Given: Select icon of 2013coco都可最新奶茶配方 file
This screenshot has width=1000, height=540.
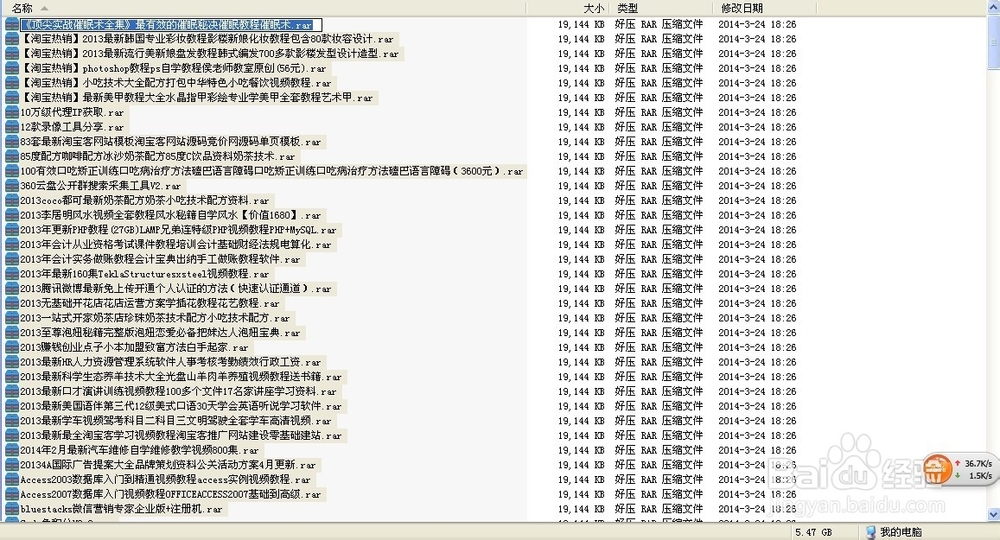Looking at the screenshot, I should (x=11, y=200).
